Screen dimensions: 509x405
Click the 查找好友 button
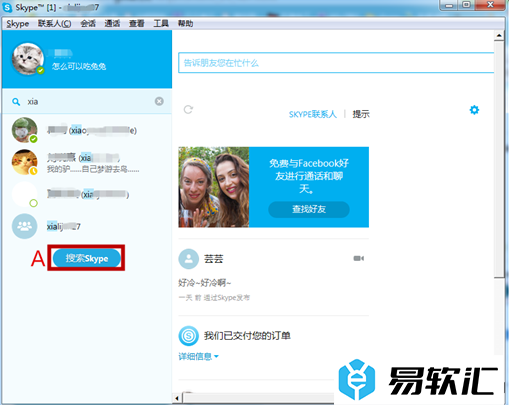tap(309, 209)
